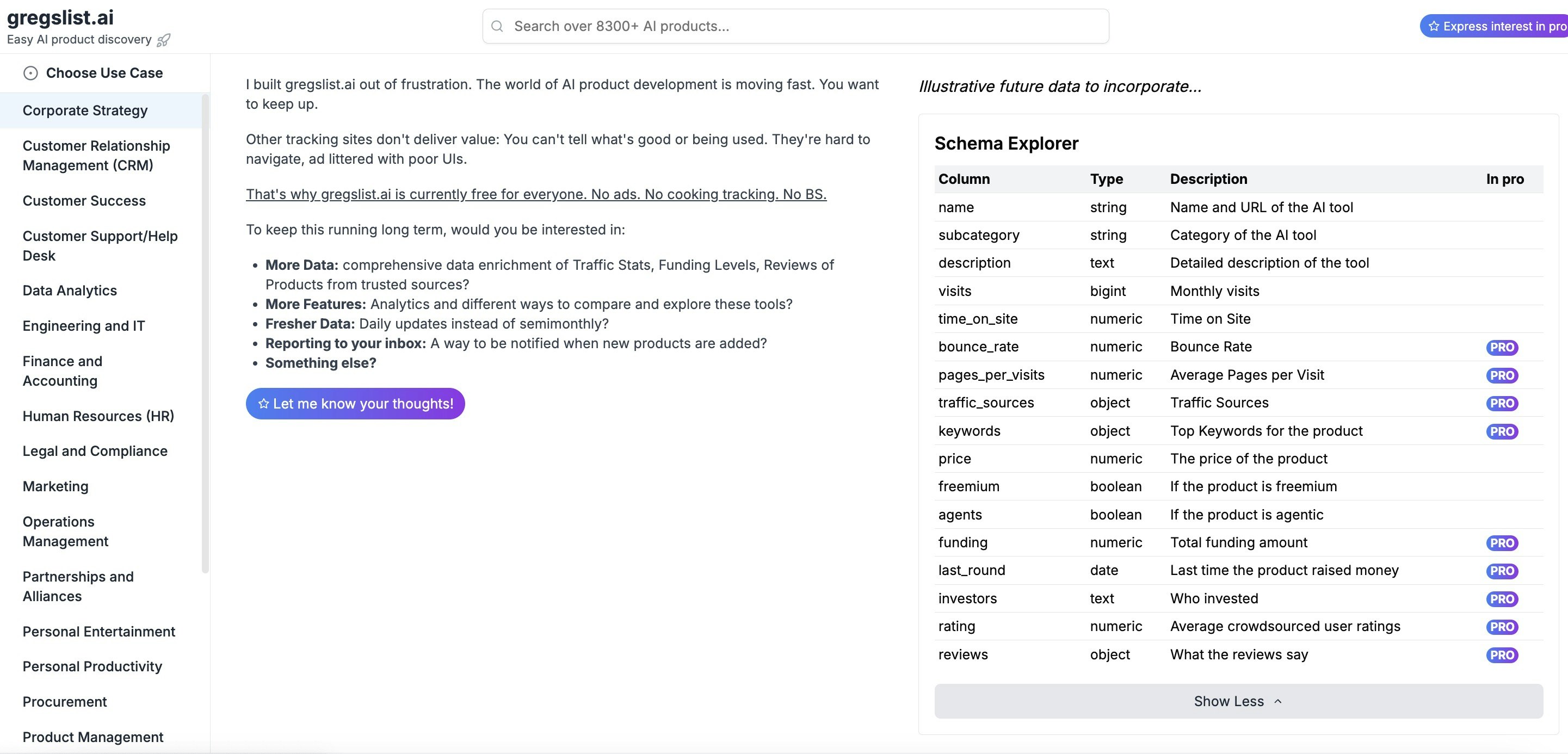Open the Choose Use Case menu
1568x754 pixels.
tap(104, 73)
